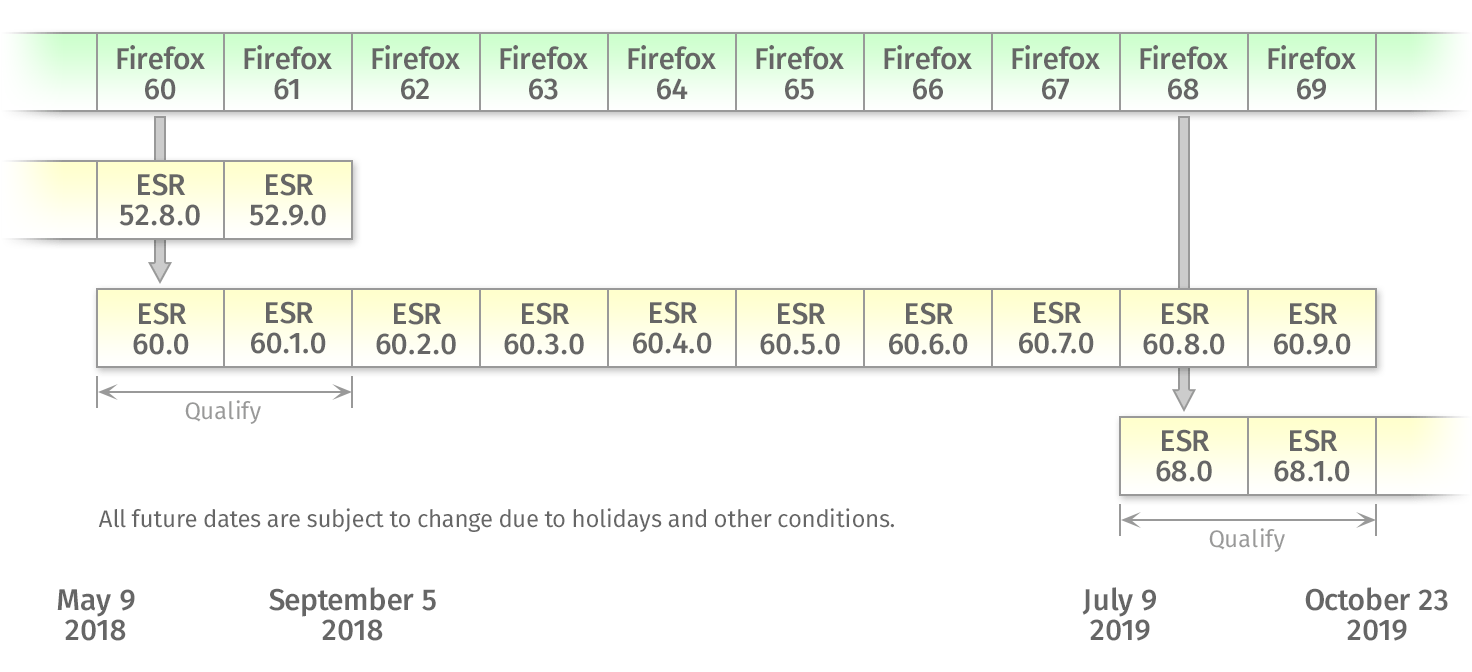1472x672 pixels.
Task: Select the Firefox 69 release box
Action: pos(1312,73)
